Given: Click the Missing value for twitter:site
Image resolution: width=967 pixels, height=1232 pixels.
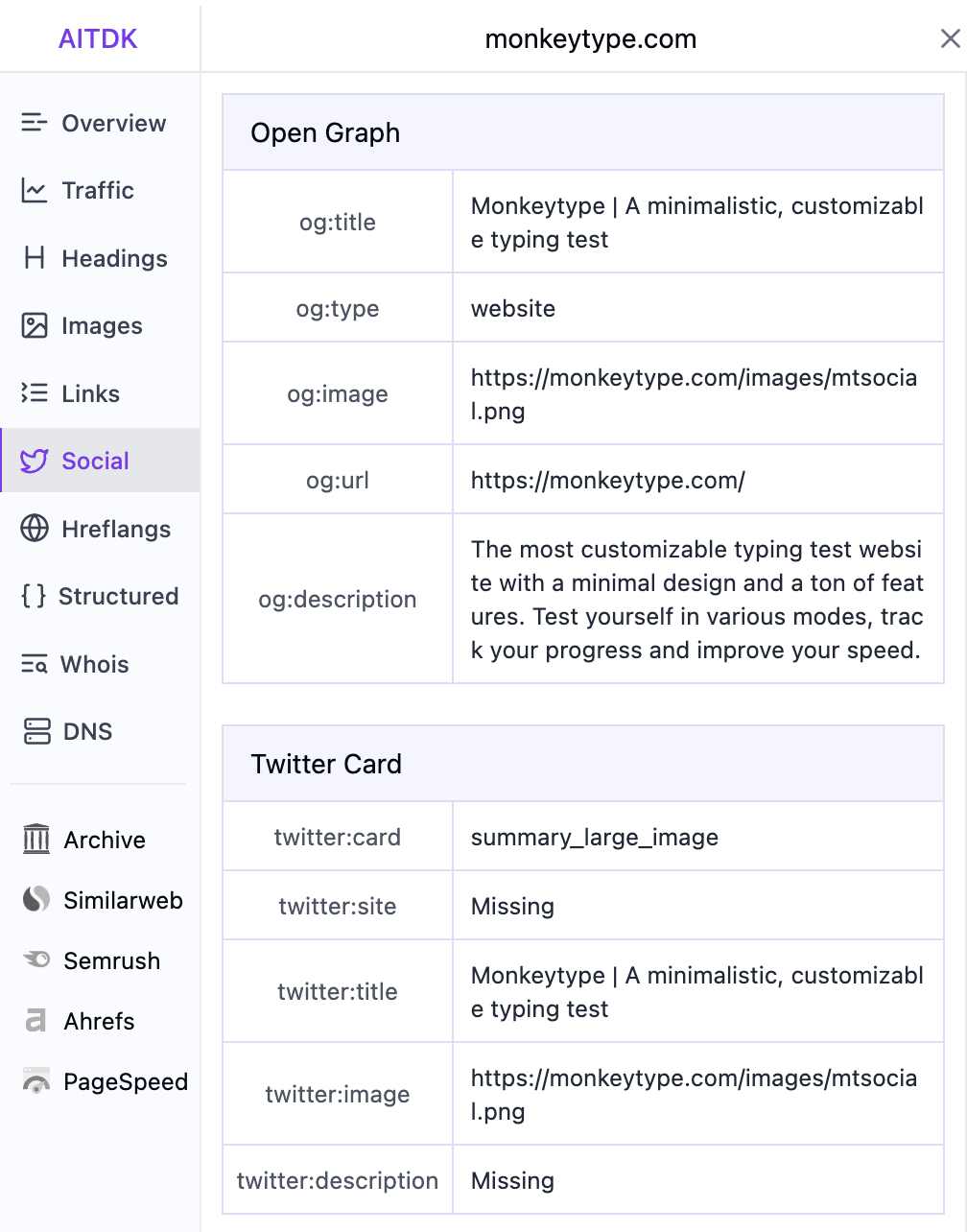Looking at the screenshot, I should 512,906.
